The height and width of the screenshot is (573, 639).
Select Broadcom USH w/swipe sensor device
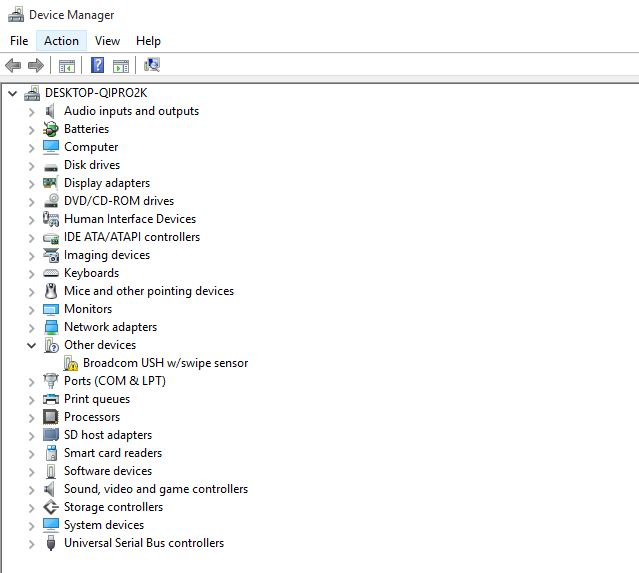coord(165,363)
